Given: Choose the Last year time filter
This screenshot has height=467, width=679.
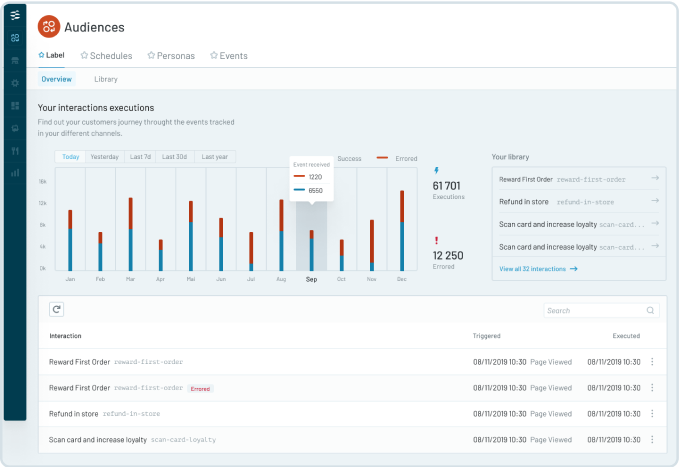Looking at the screenshot, I should click(x=213, y=157).
